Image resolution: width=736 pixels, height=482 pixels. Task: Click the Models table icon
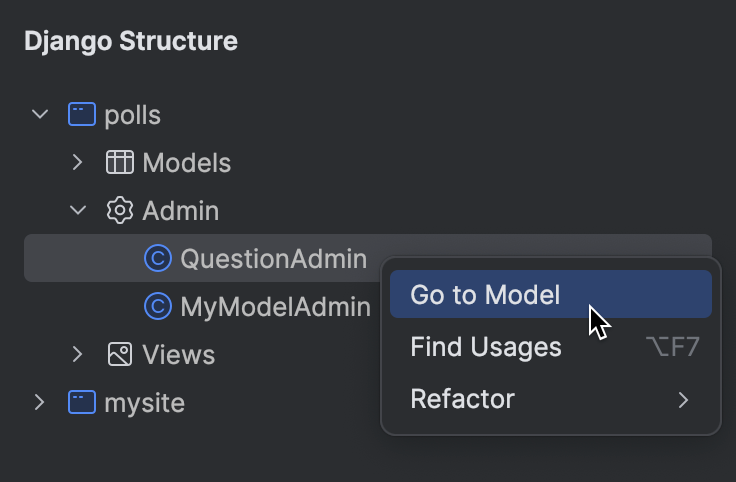pos(120,162)
